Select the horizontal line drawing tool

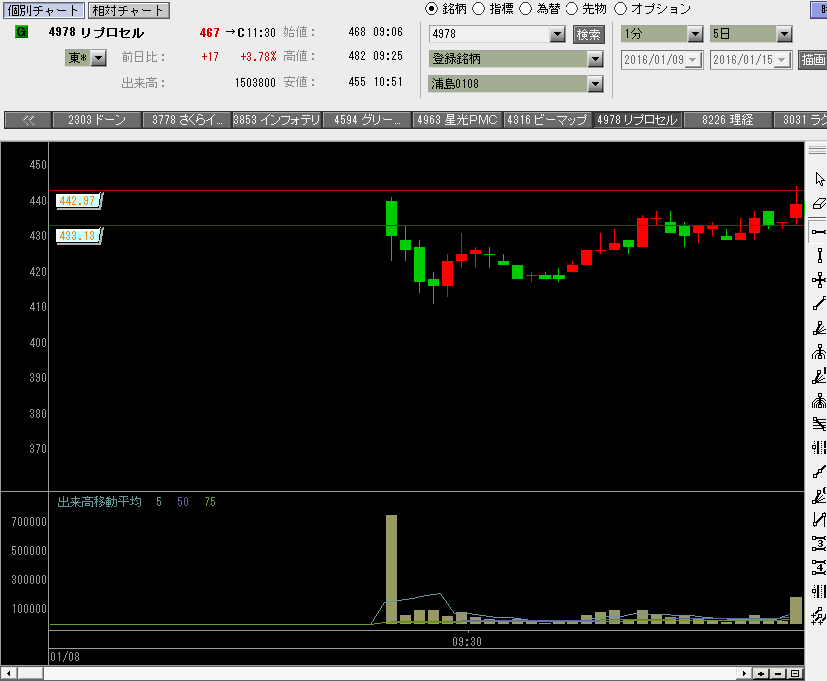(x=819, y=232)
